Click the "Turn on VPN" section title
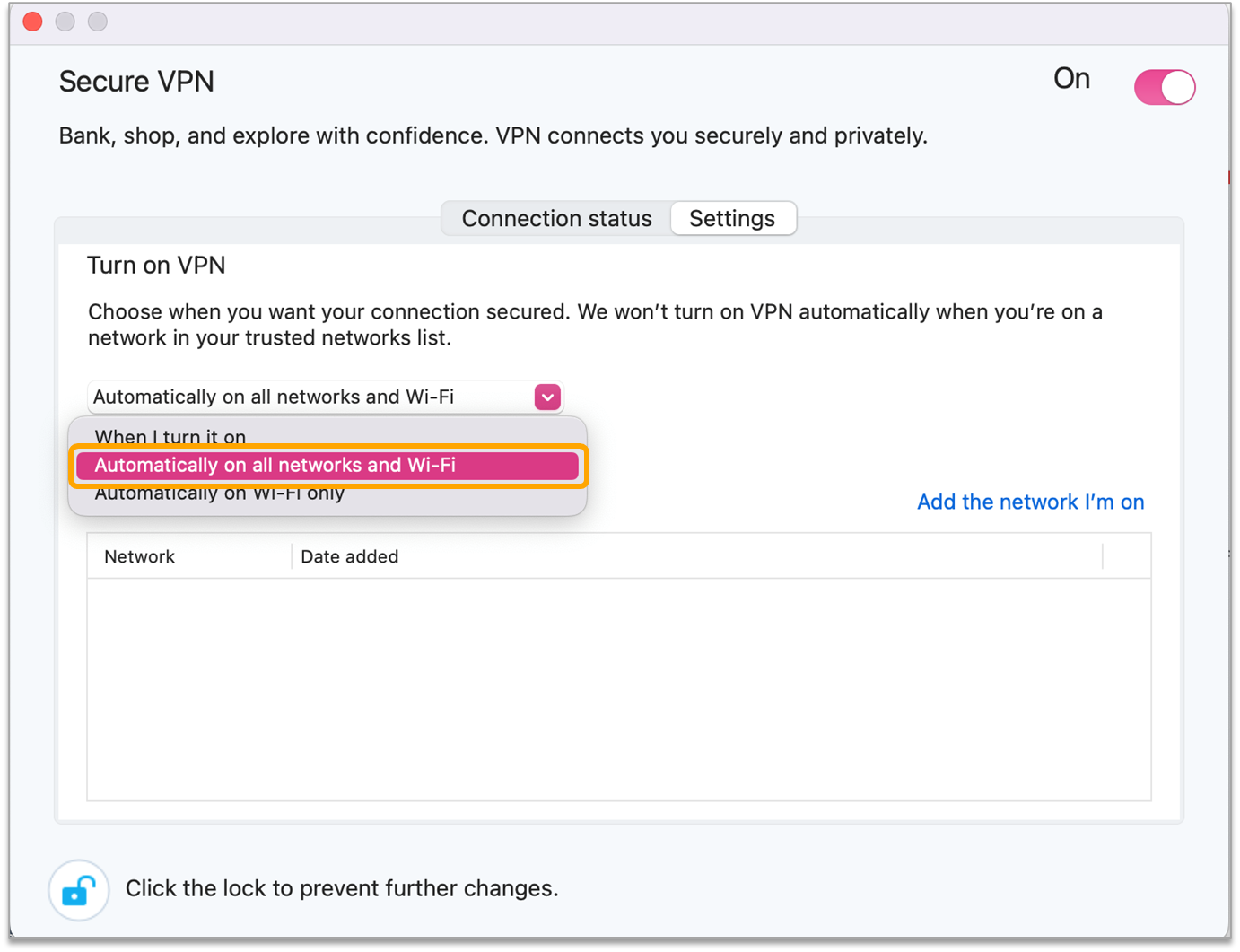The image size is (1240, 952). 156,266
